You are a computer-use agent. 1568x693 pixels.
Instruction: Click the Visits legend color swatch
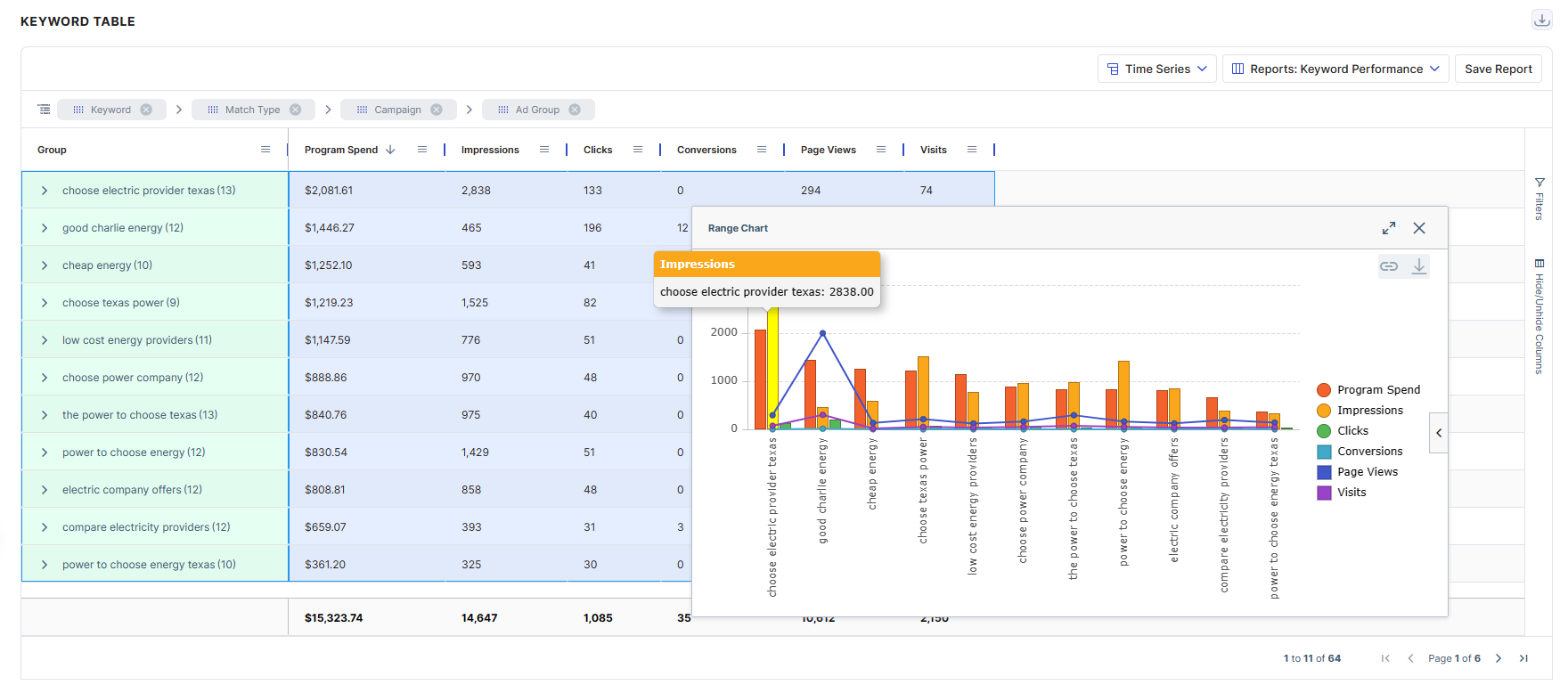[1324, 492]
